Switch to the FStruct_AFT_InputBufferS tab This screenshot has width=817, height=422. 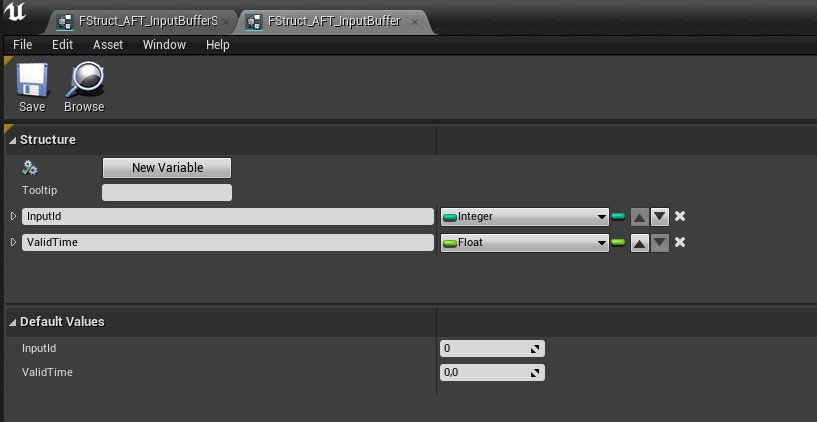point(147,21)
